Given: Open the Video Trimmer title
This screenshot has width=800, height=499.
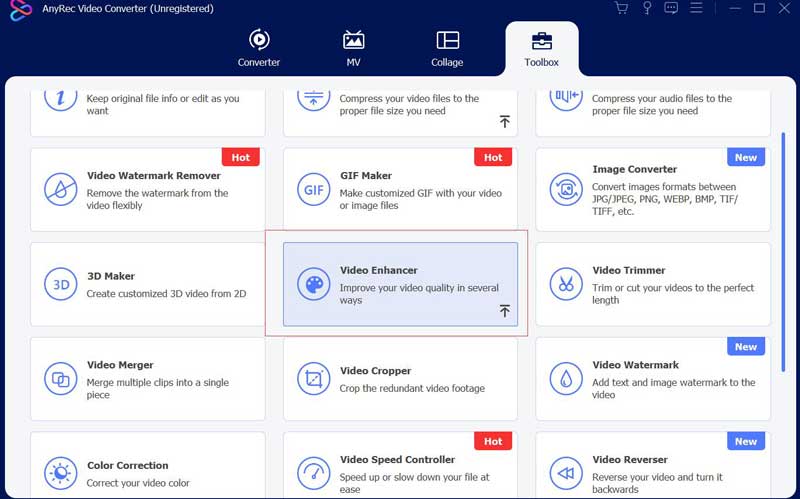Looking at the screenshot, I should [x=629, y=270].
